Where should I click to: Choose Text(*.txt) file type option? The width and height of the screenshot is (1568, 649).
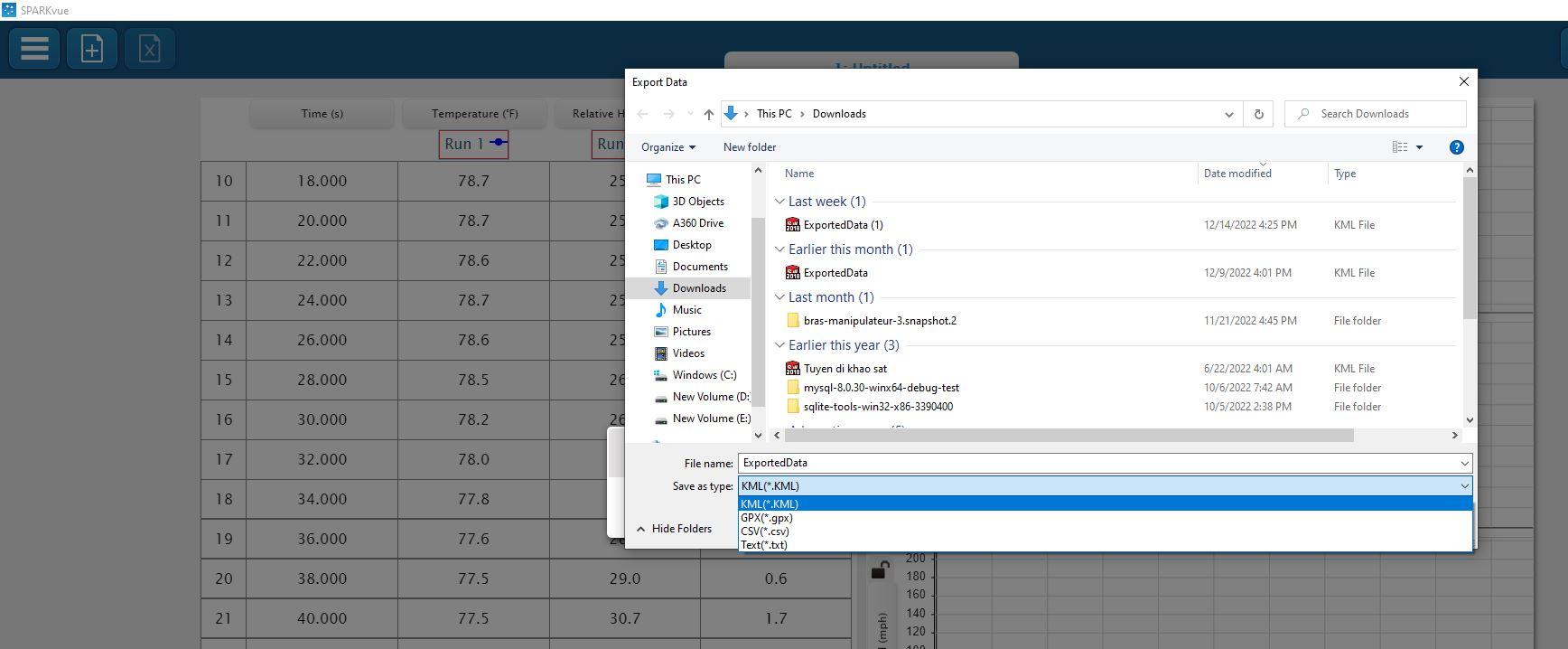point(1105,545)
